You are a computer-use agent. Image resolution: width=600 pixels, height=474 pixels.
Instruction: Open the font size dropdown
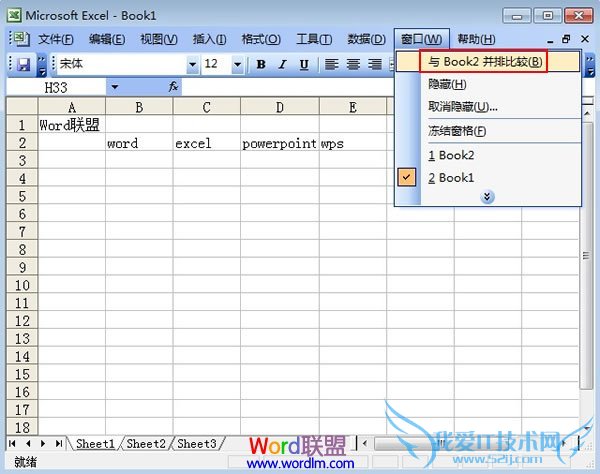pos(237,64)
